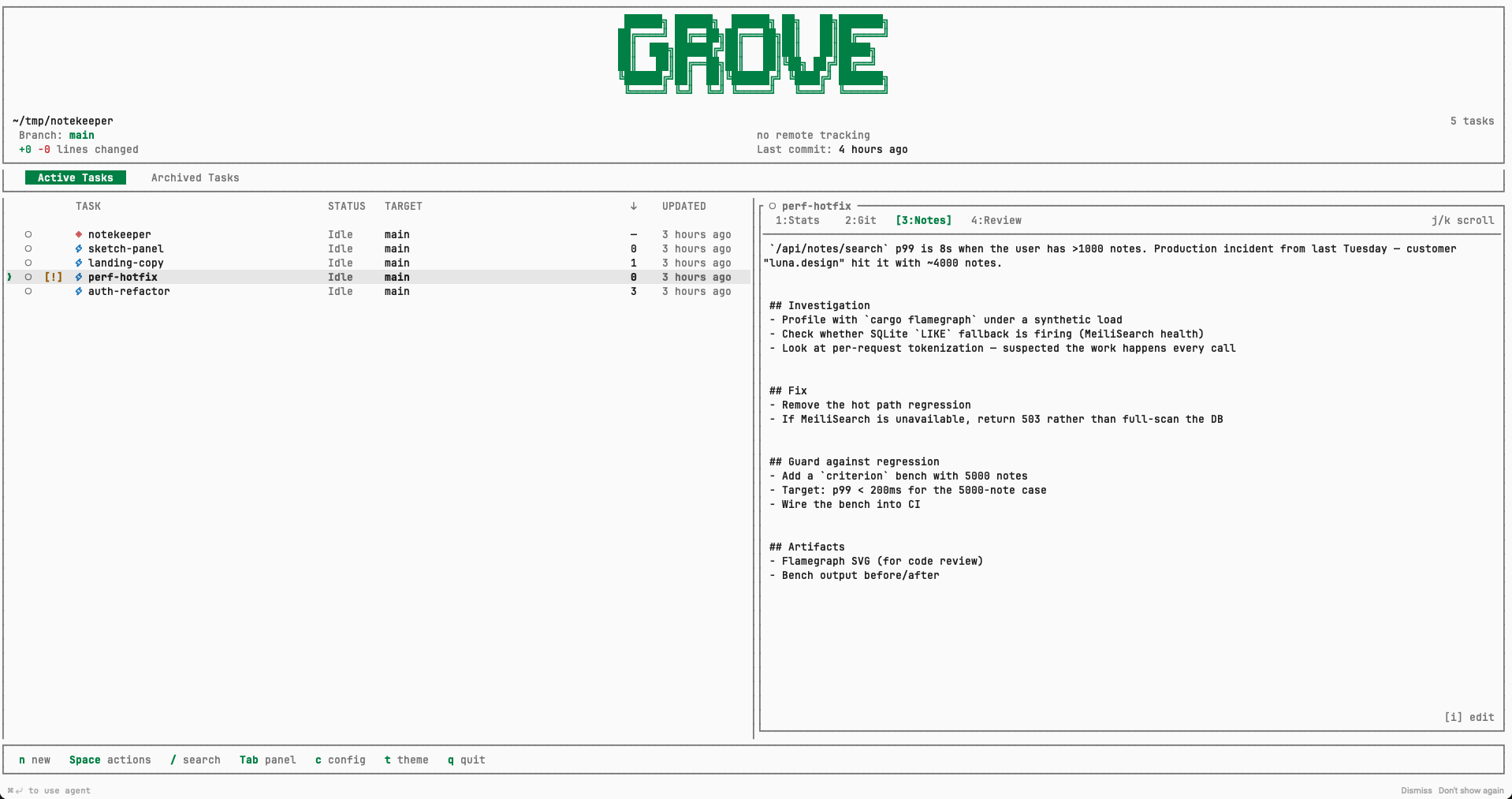The image size is (1512, 799).
Task: Click the UPDATED column header
Action: tap(684, 206)
